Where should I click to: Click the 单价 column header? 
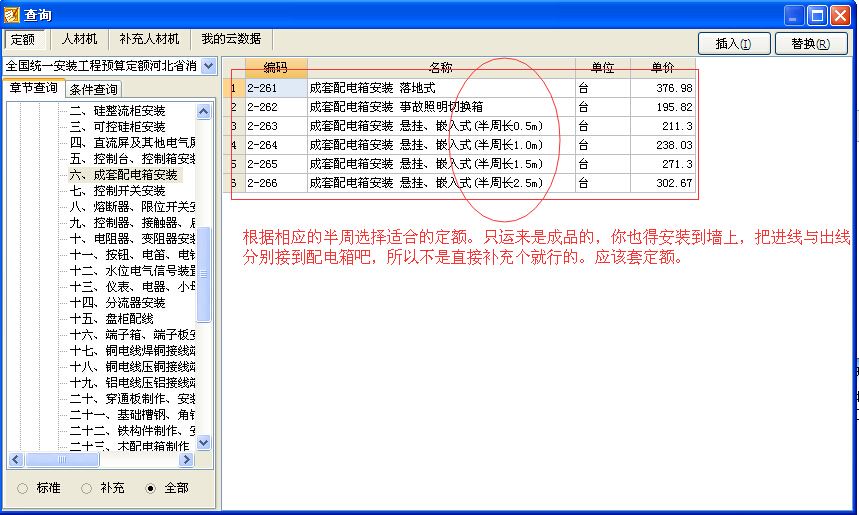pyautogui.click(x=663, y=68)
